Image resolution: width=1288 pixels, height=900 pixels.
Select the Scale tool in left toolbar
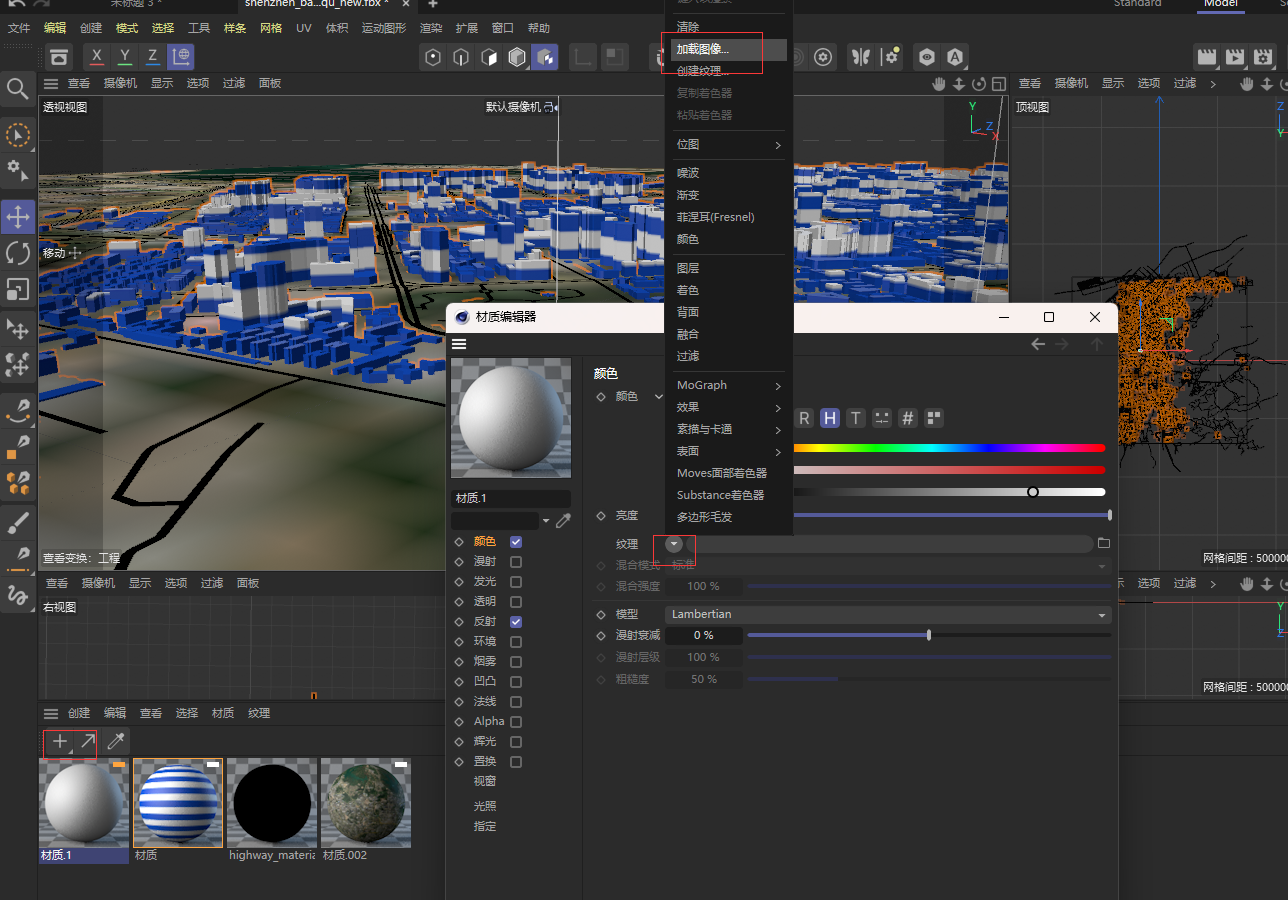(18, 290)
